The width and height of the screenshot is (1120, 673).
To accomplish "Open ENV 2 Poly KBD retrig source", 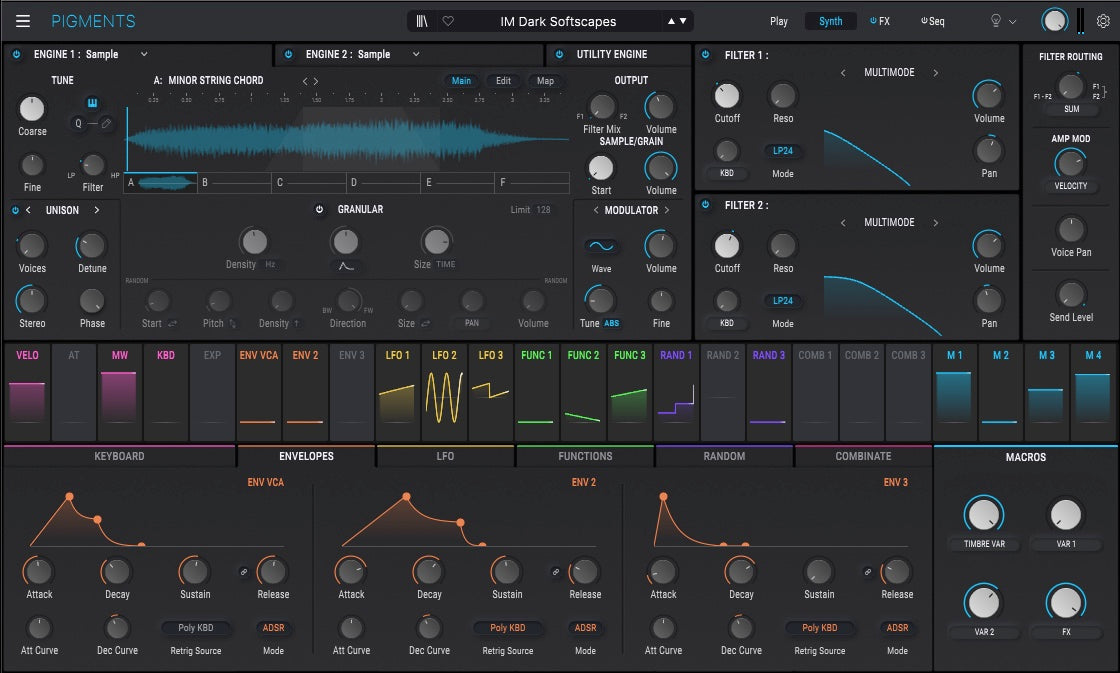I will coord(507,628).
